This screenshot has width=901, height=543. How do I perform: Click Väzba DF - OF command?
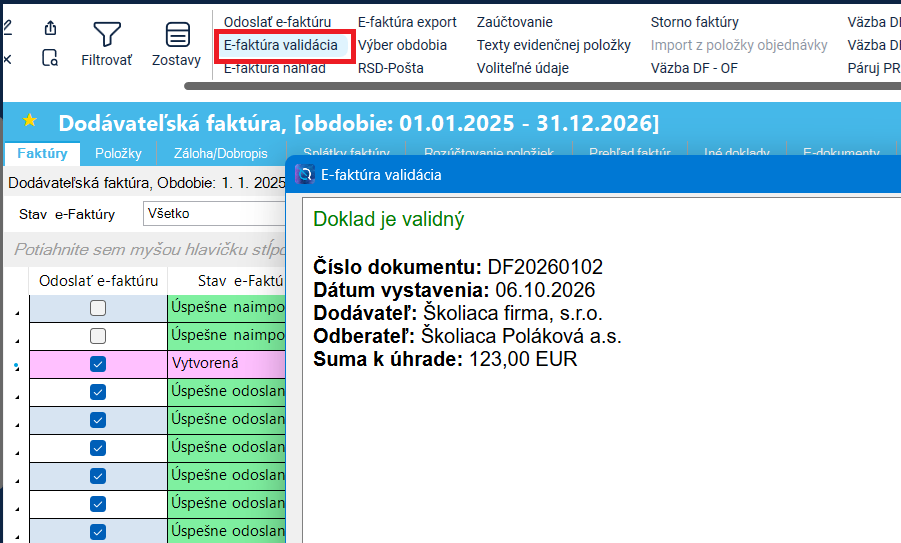694,68
